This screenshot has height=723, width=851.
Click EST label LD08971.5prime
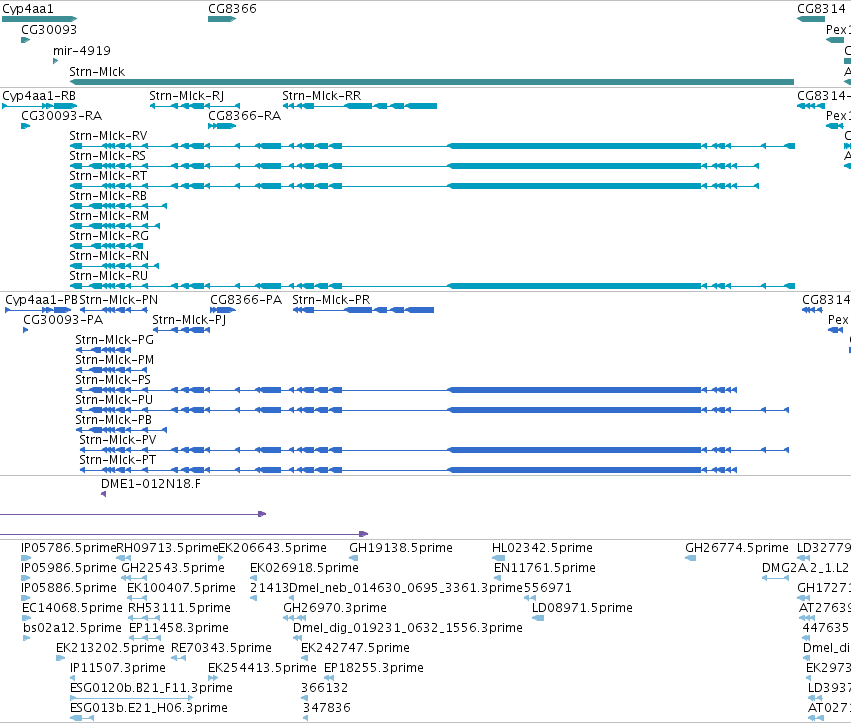pos(582,608)
